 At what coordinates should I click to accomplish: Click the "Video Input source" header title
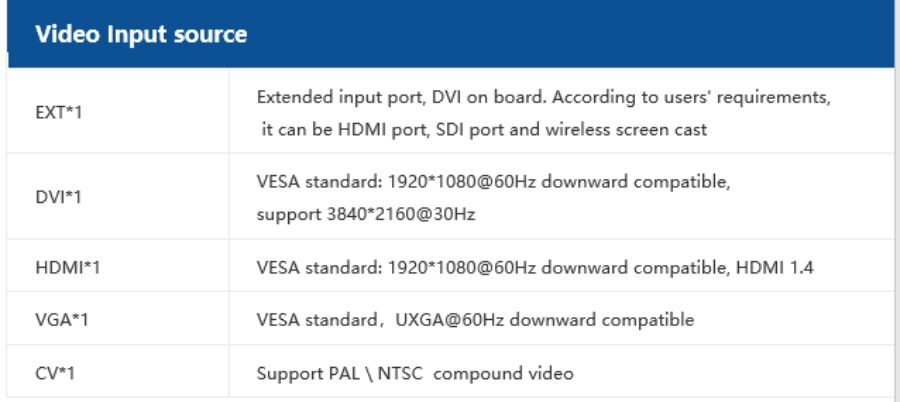pos(141,35)
